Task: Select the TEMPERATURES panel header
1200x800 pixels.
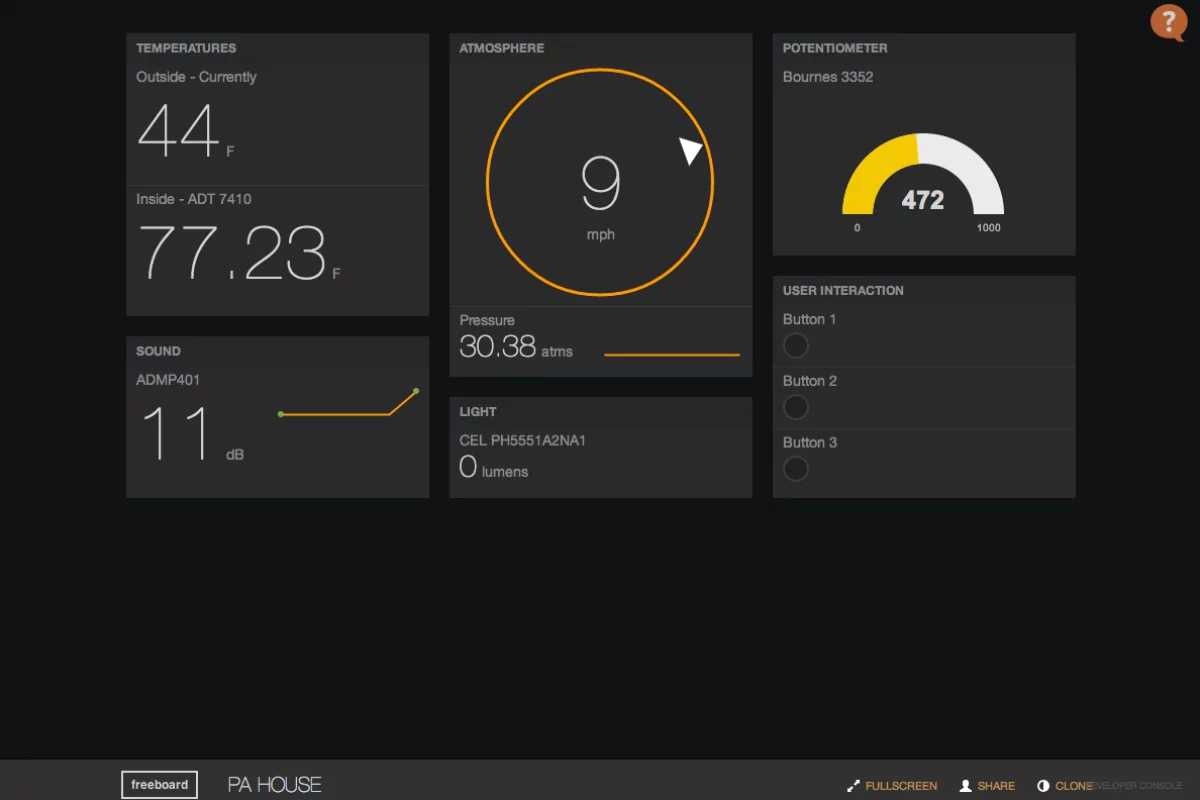Action: click(x=186, y=48)
